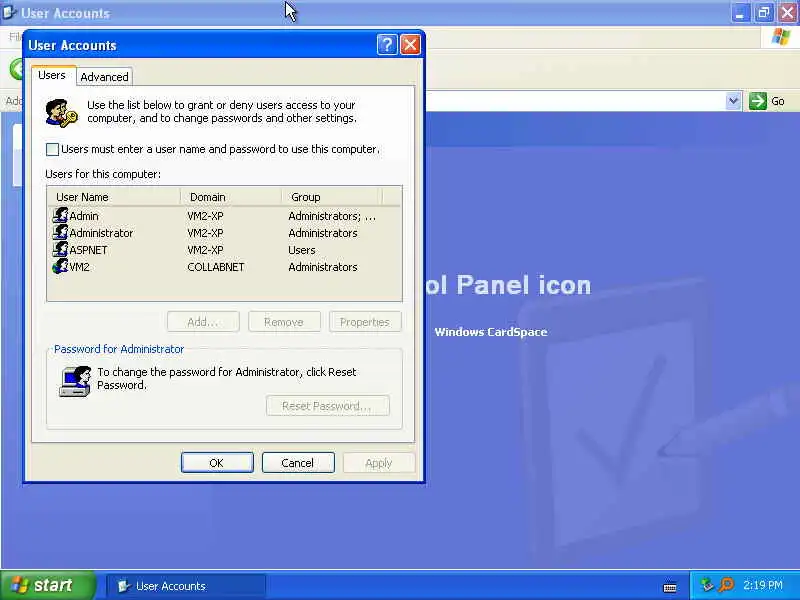The image size is (800, 600).
Task: Click the title bar icon of background User Accounts window
Action: (x=9, y=13)
